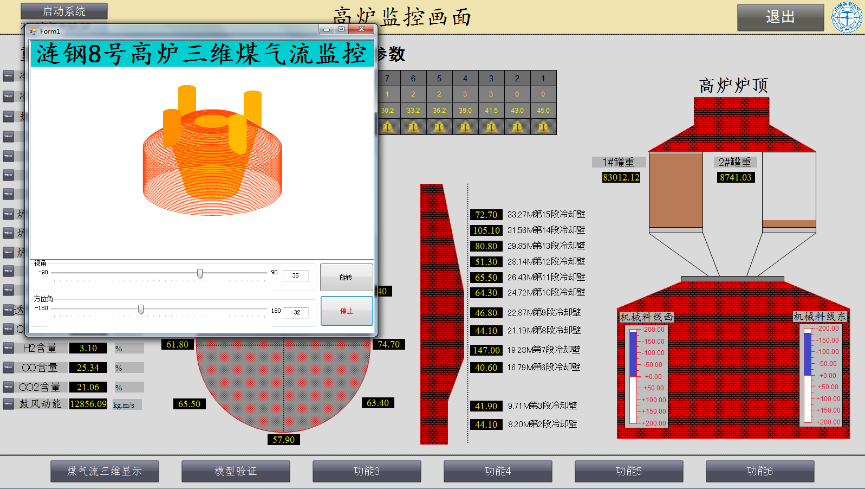Click the small icon beside CO含量

pos(8,368)
